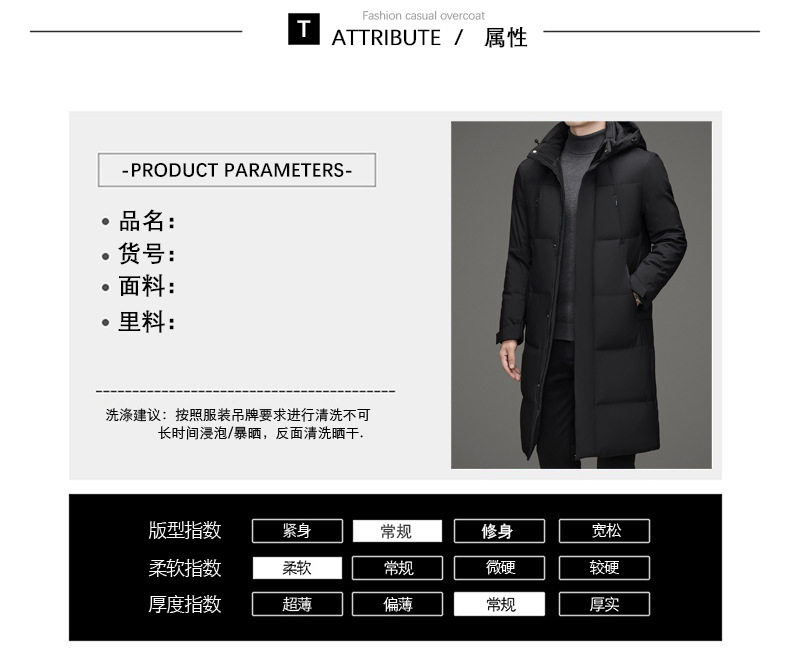The height and width of the screenshot is (670, 790).
Task: Select 超薄 thickness option
Action: (x=297, y=604)
